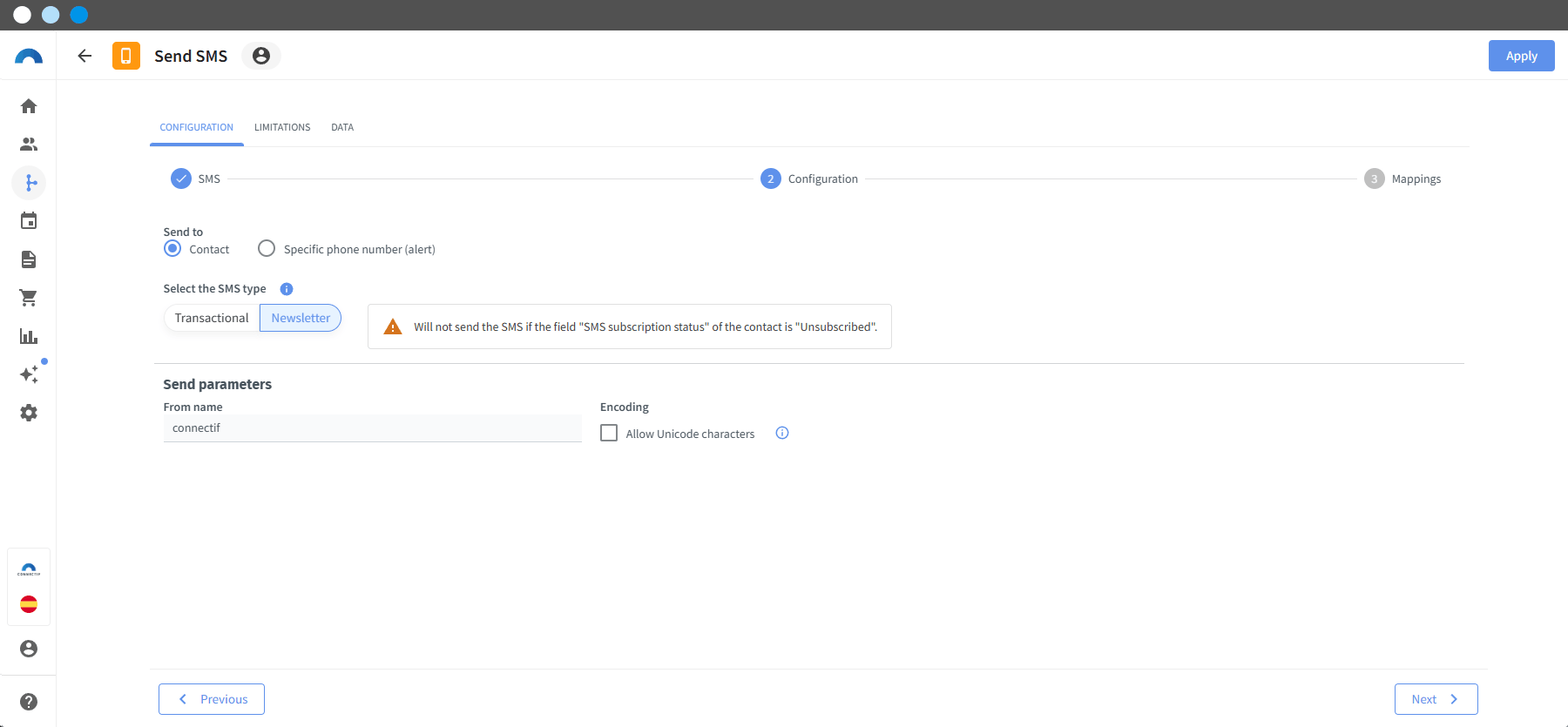Open the shopping cart icon in sidebar
1568x727 pixels.
pos(29,298)
